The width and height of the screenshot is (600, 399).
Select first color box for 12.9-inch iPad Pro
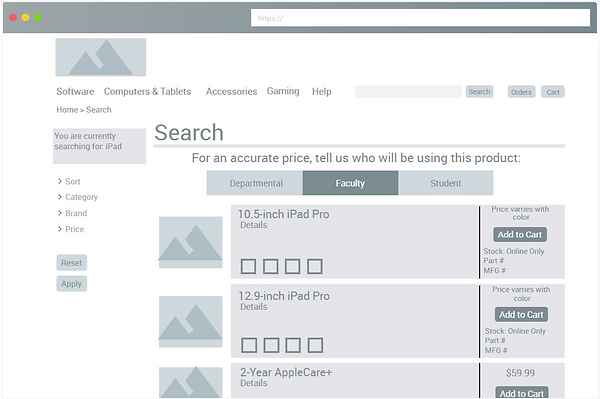pyautogui.click(x=249, y=345)
